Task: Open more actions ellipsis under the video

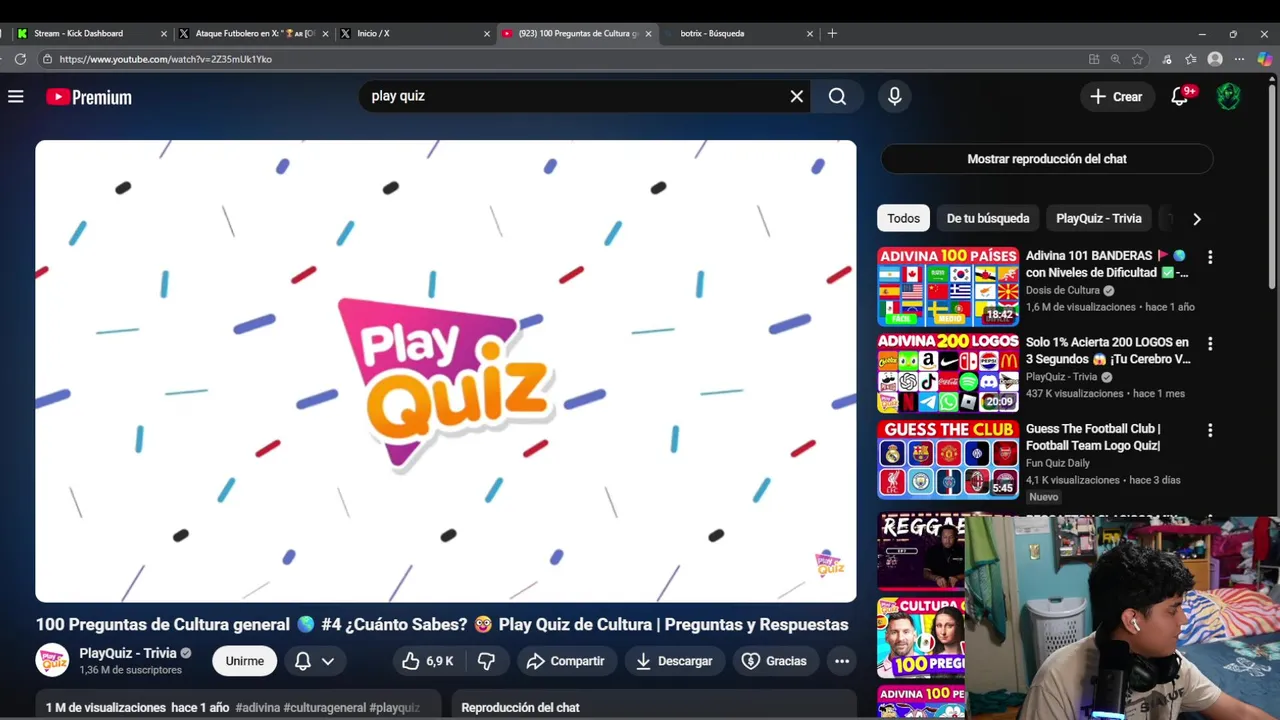Action: [x=842, y=661]
